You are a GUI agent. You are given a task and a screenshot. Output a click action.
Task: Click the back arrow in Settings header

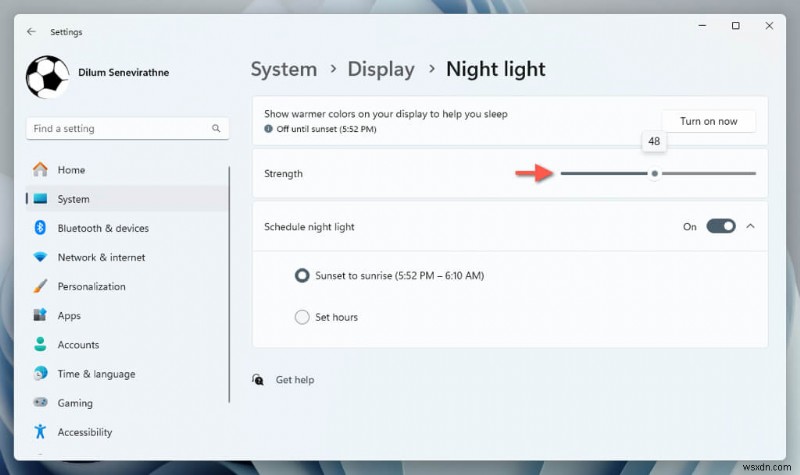point(31,32)
